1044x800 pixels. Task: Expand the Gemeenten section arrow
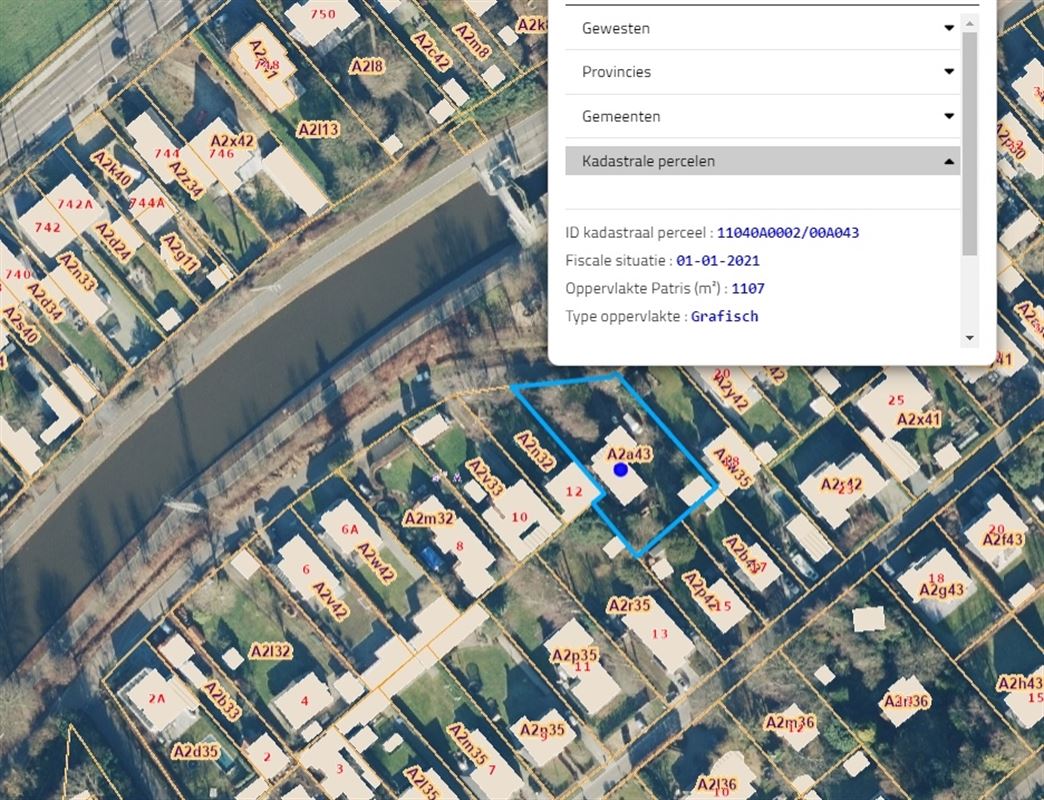click(x=949, y=116)
